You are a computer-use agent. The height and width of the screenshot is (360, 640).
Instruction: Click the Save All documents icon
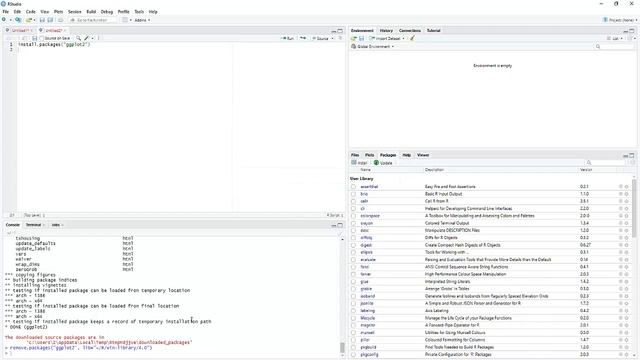click(50, 20)
